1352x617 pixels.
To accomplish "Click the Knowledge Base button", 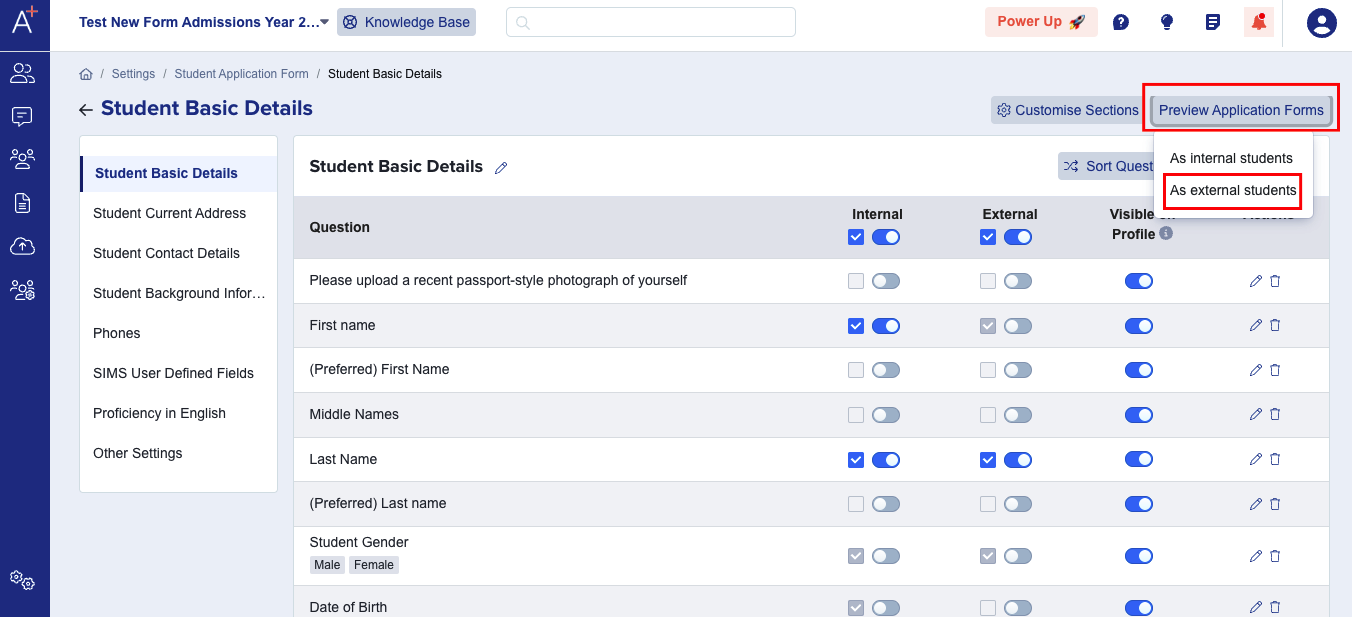I will (406, 22).
